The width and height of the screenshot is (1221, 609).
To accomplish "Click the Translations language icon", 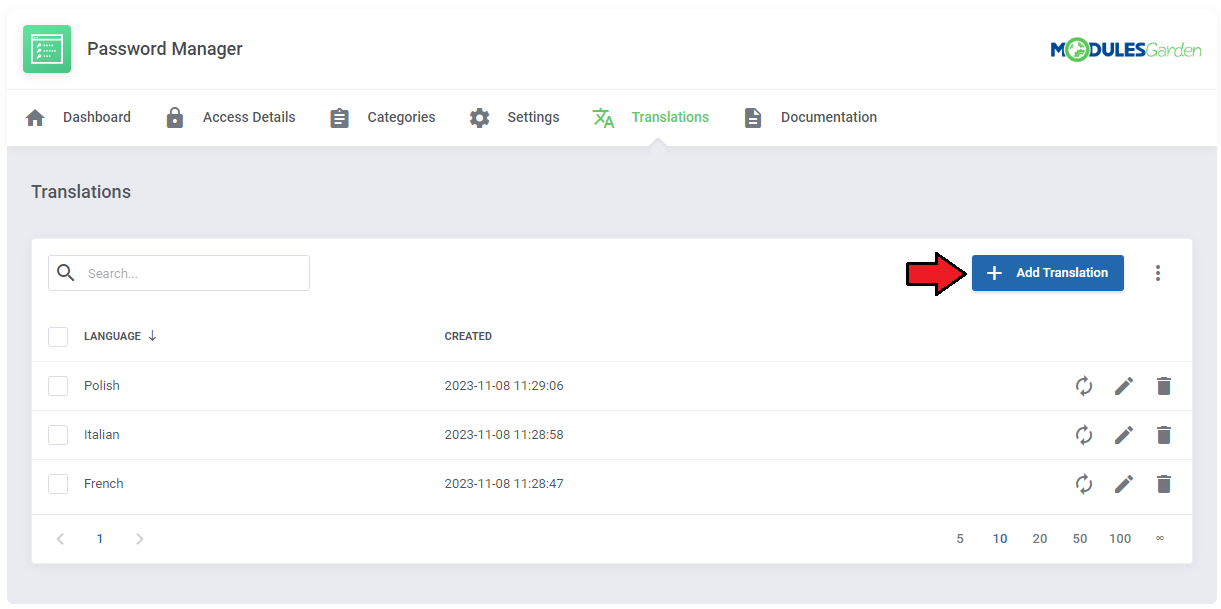I will (603, 118).
